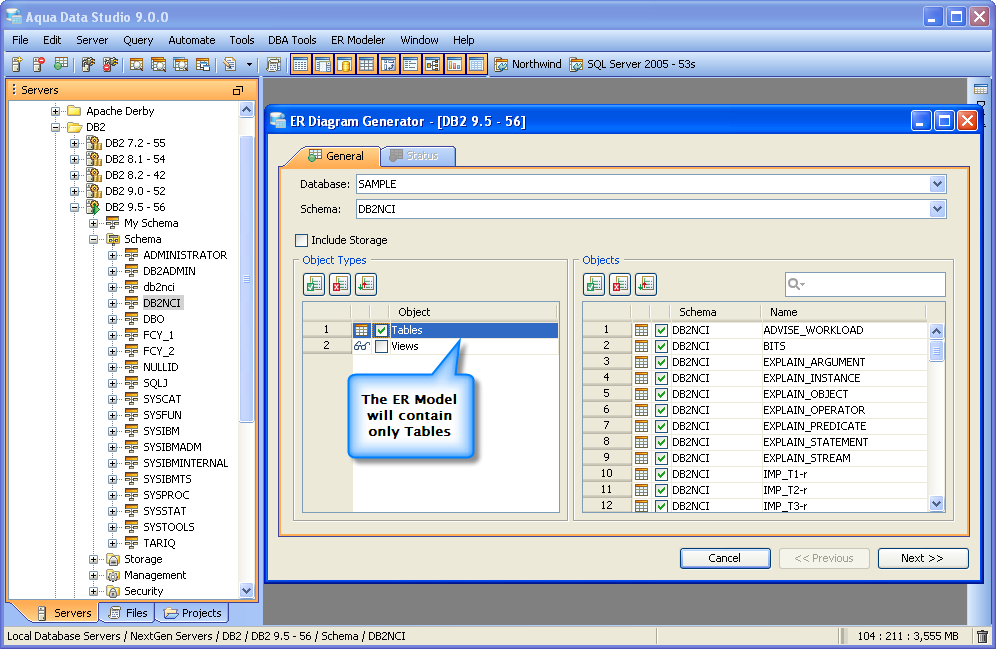
Task: Click the trash can icon in status bar
Action: (982, 636)
